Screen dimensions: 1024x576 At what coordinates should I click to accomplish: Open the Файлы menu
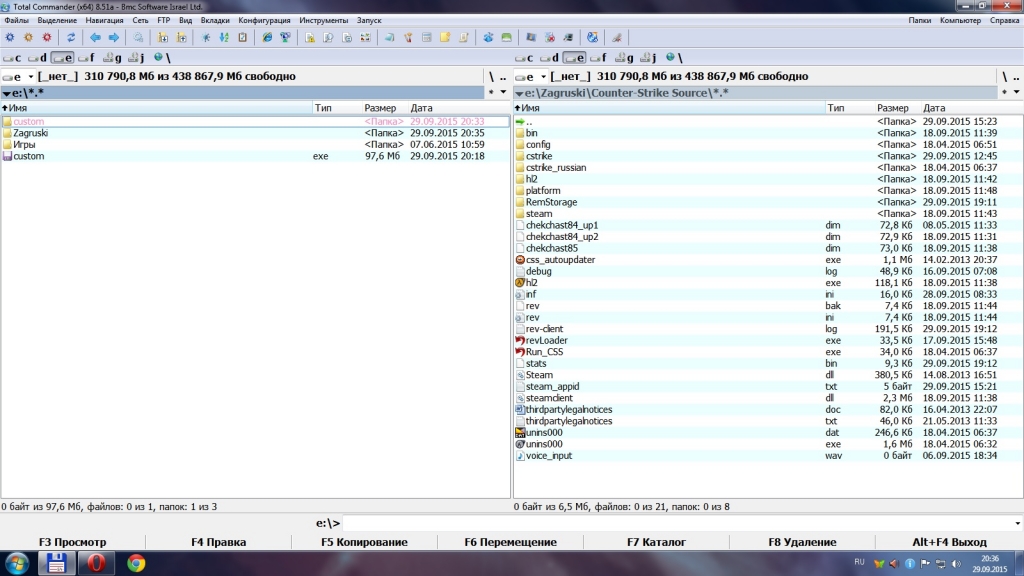coord(16,20)
